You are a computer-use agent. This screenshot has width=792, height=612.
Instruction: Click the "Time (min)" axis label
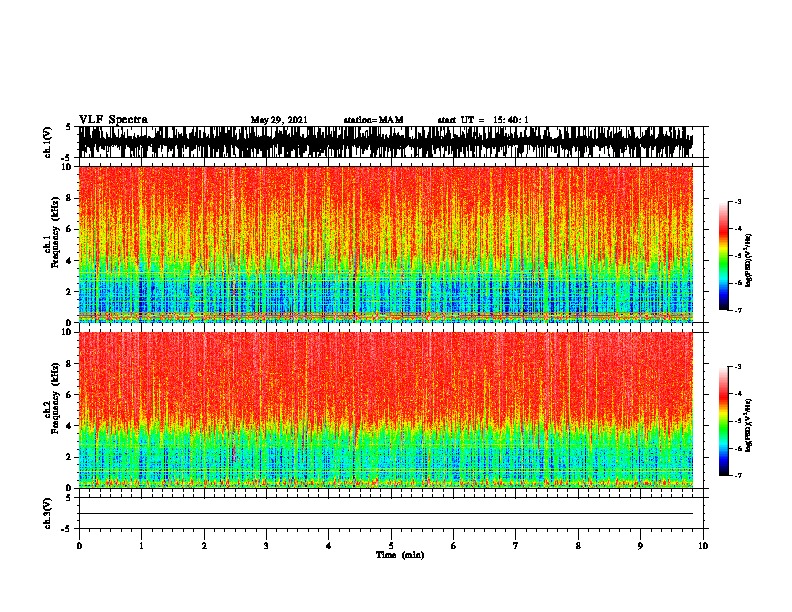click(400, 555)
